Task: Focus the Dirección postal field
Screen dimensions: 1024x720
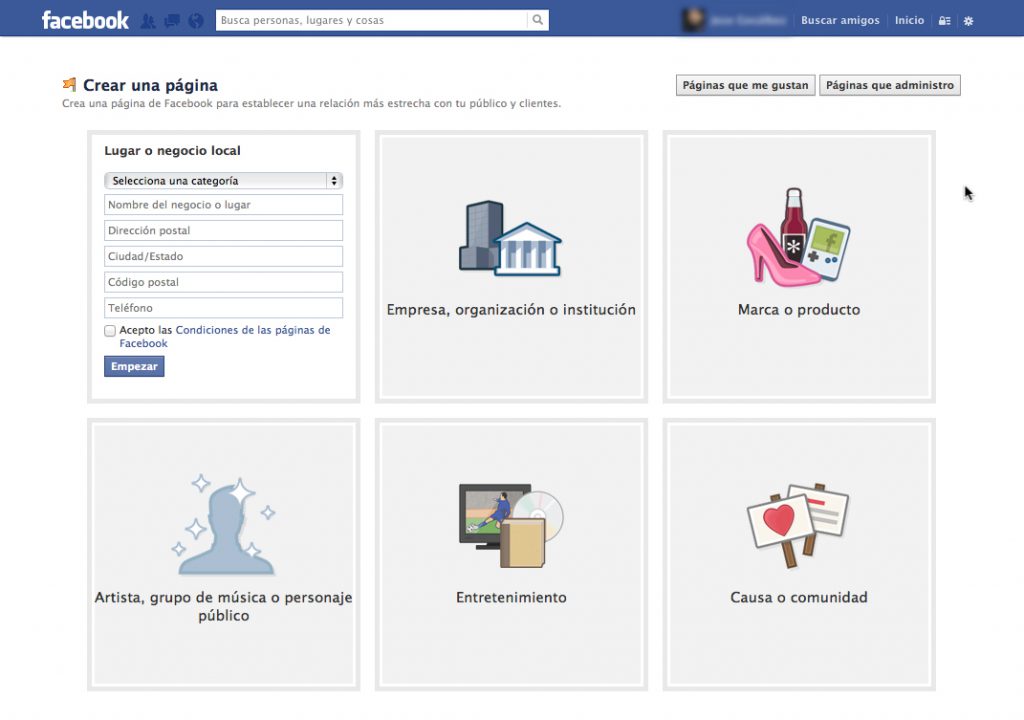Action: 223,231
